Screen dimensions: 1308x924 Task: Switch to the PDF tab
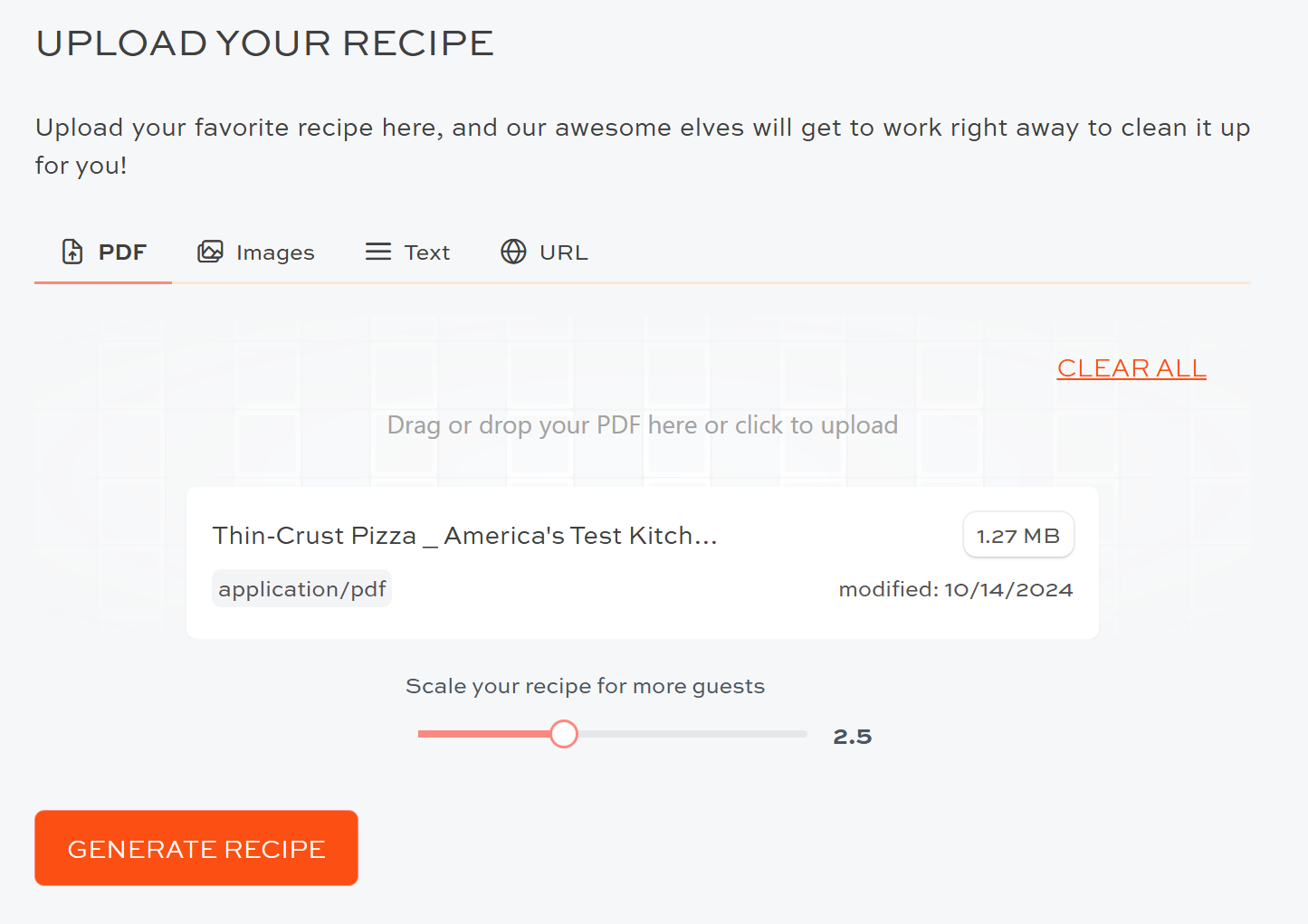click(x=121, y=252)
